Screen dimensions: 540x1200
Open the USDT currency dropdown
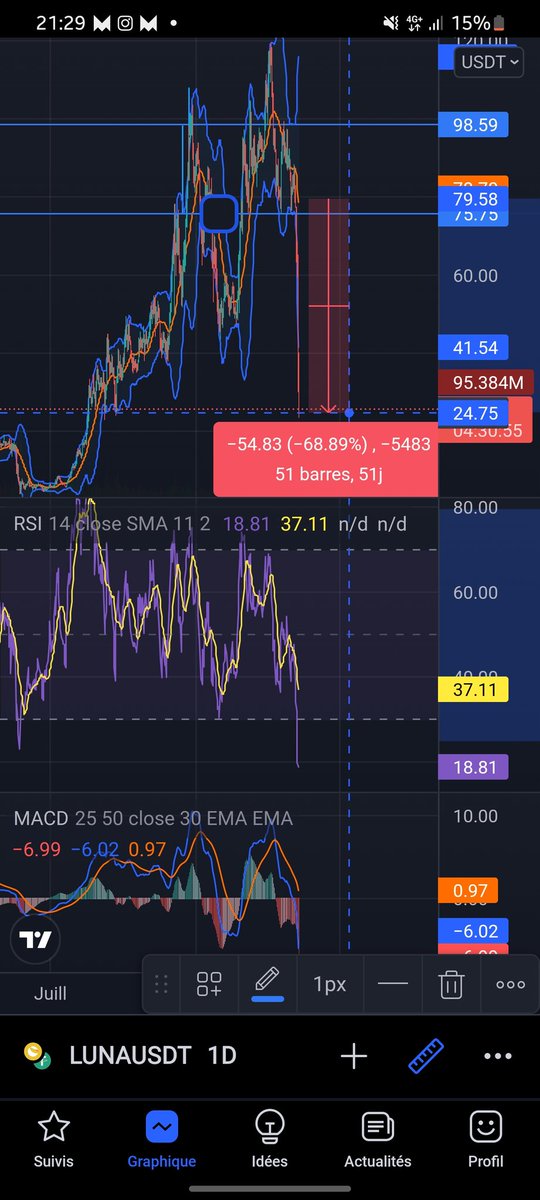pyautogui.click(x=489, y=62)
